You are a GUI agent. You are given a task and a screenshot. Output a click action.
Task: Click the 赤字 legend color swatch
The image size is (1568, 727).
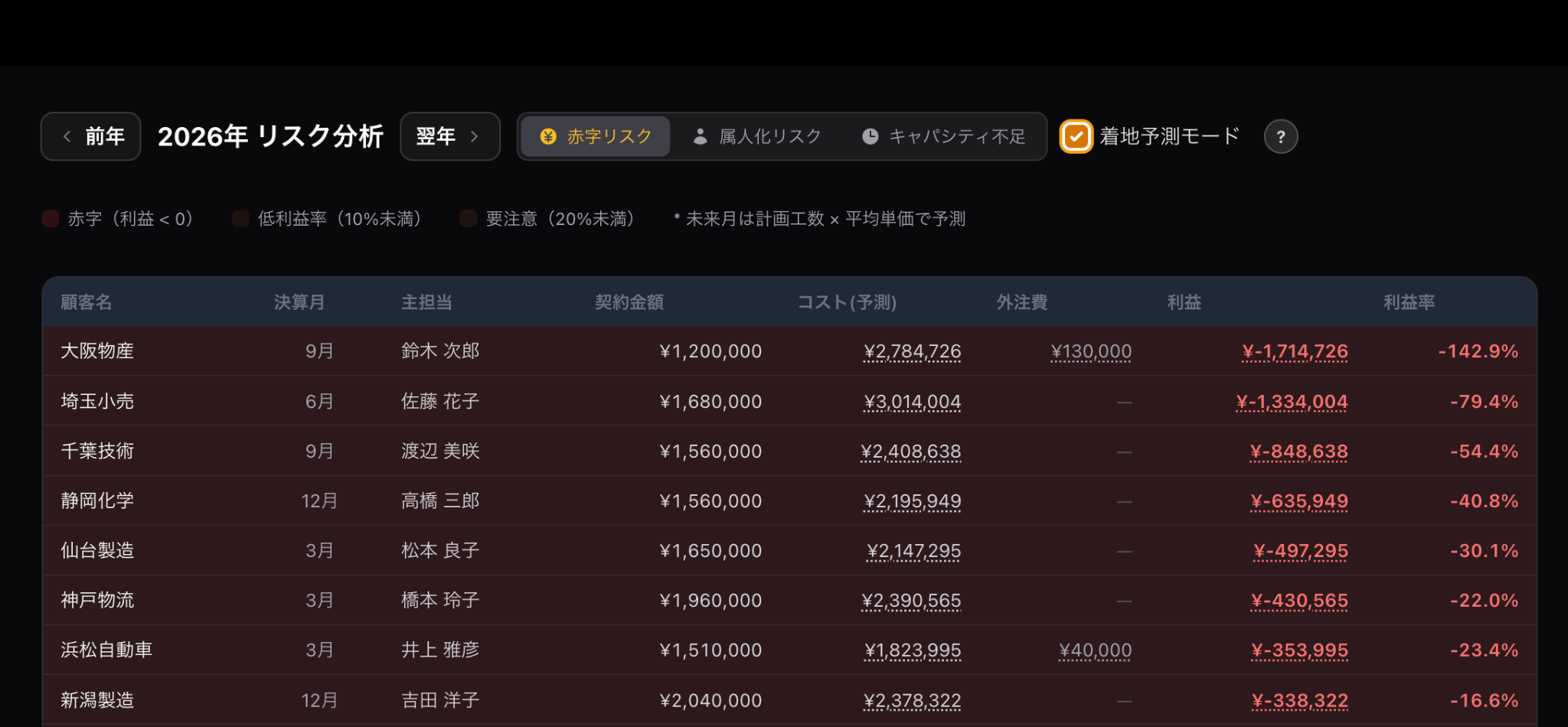(51, 219)
